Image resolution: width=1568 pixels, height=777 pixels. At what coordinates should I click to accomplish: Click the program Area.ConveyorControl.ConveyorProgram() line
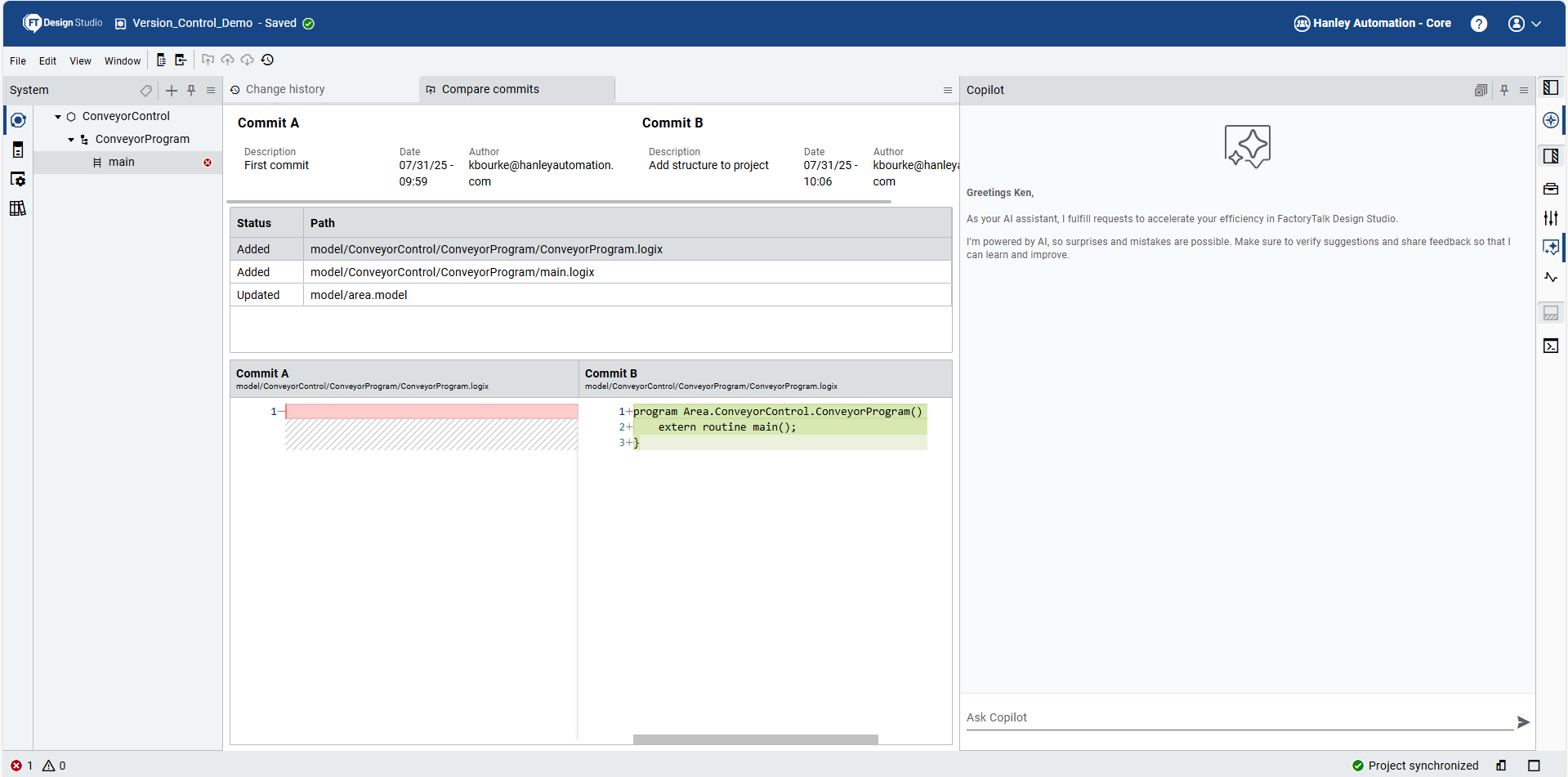tap(778, 412)
